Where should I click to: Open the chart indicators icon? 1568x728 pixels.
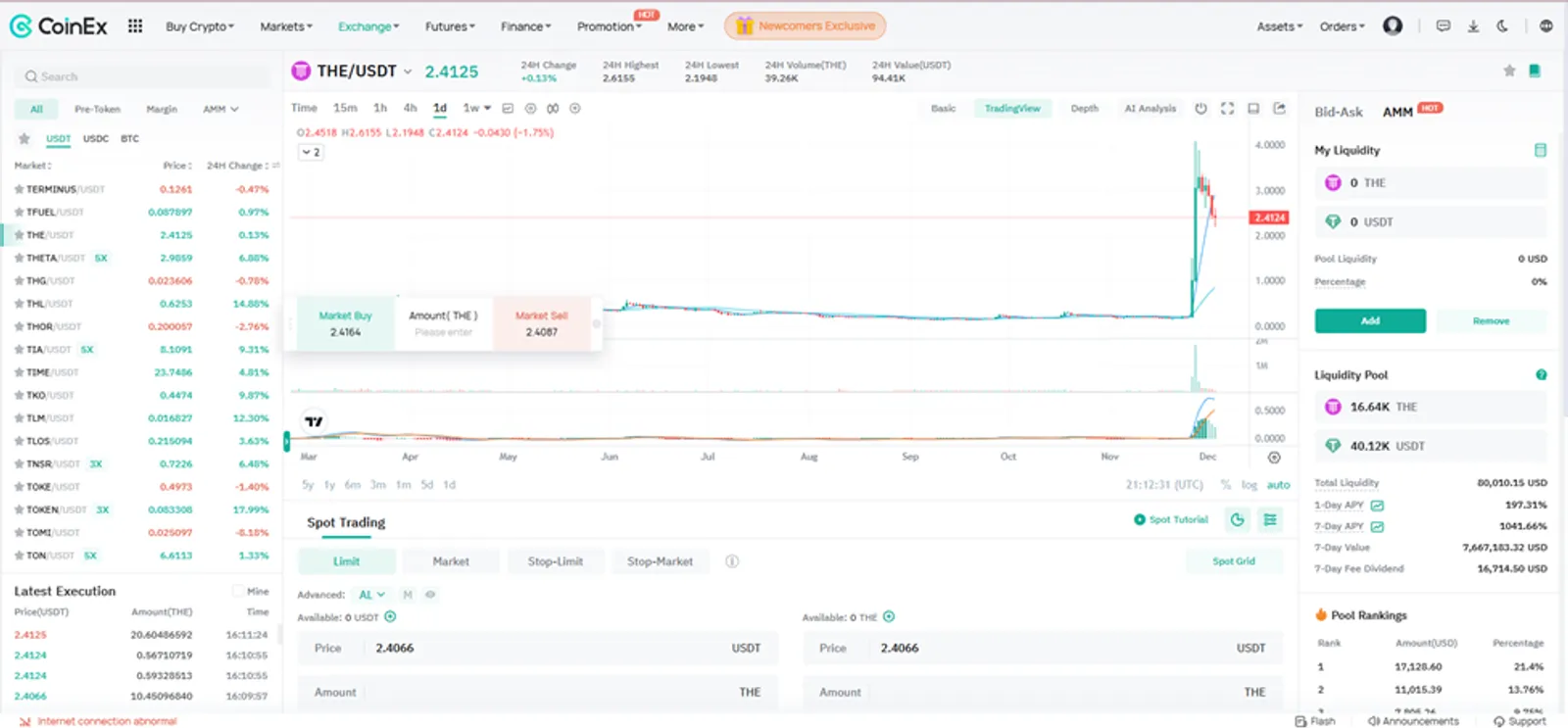(509, 109)
